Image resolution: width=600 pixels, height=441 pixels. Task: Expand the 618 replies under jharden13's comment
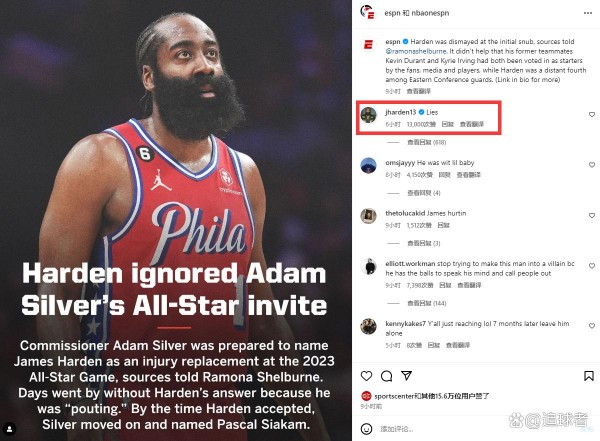[x=426, y=142]
